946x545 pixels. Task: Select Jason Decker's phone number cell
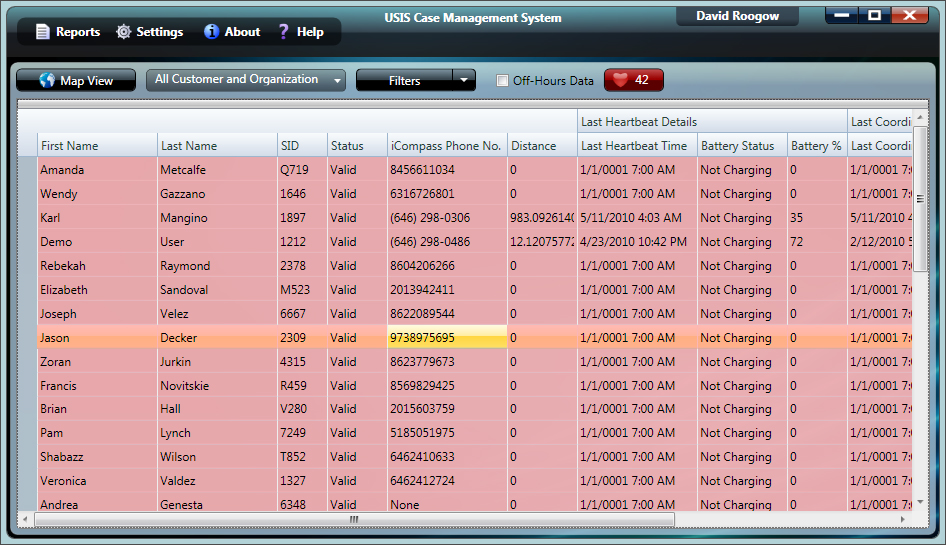[x=446, y=338]
